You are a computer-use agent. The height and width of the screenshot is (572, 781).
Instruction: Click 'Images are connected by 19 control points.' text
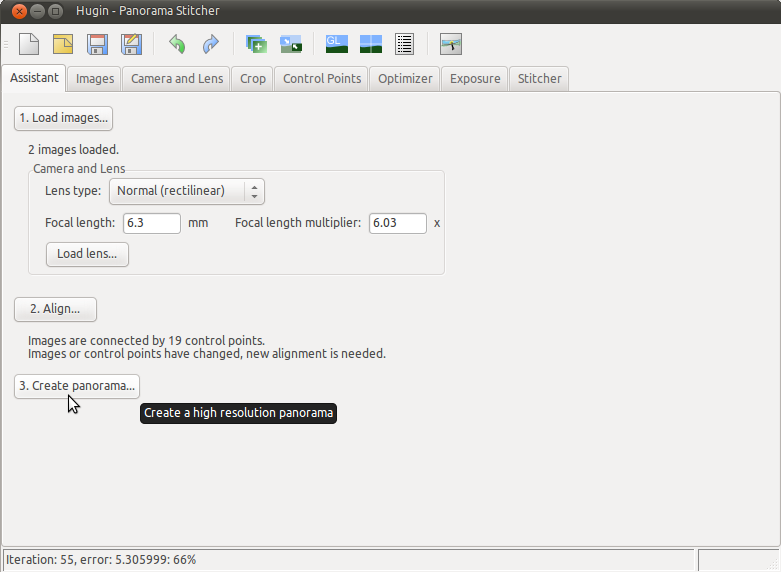pos(146,341)
